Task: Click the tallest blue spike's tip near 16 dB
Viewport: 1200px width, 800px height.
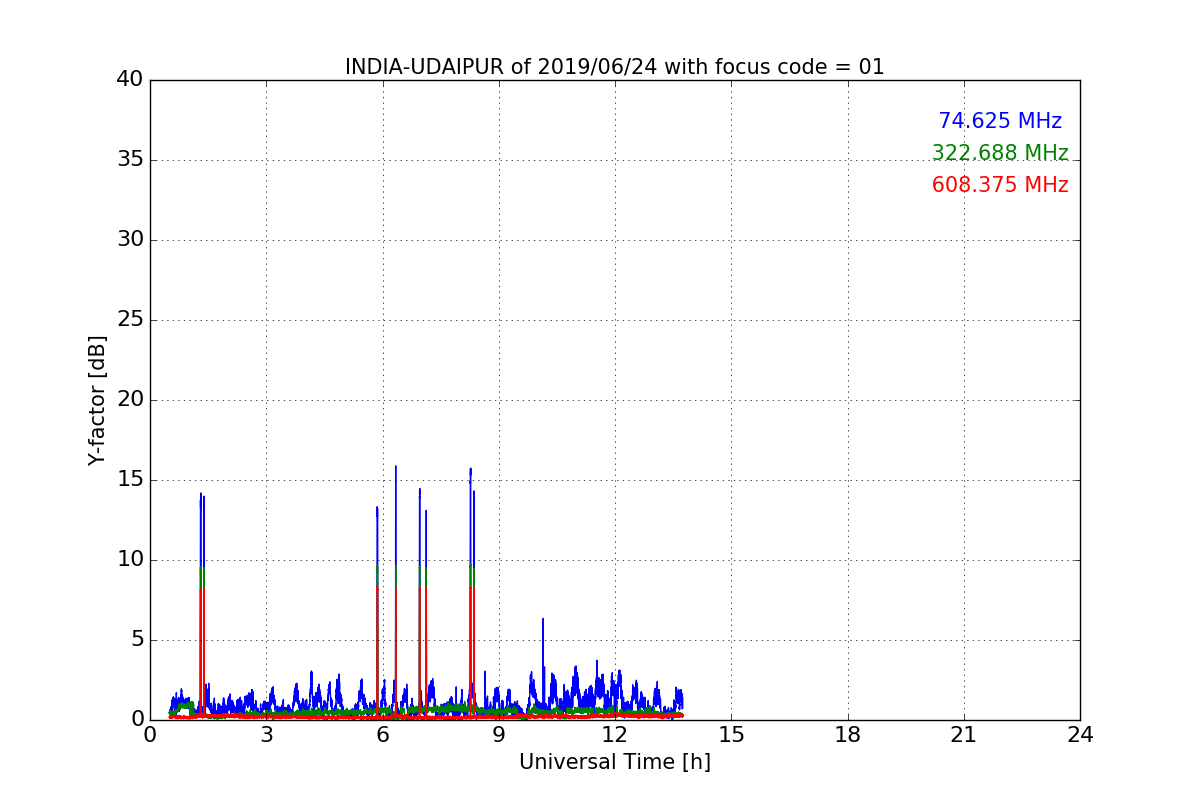Action: click(x=395, y=467)
